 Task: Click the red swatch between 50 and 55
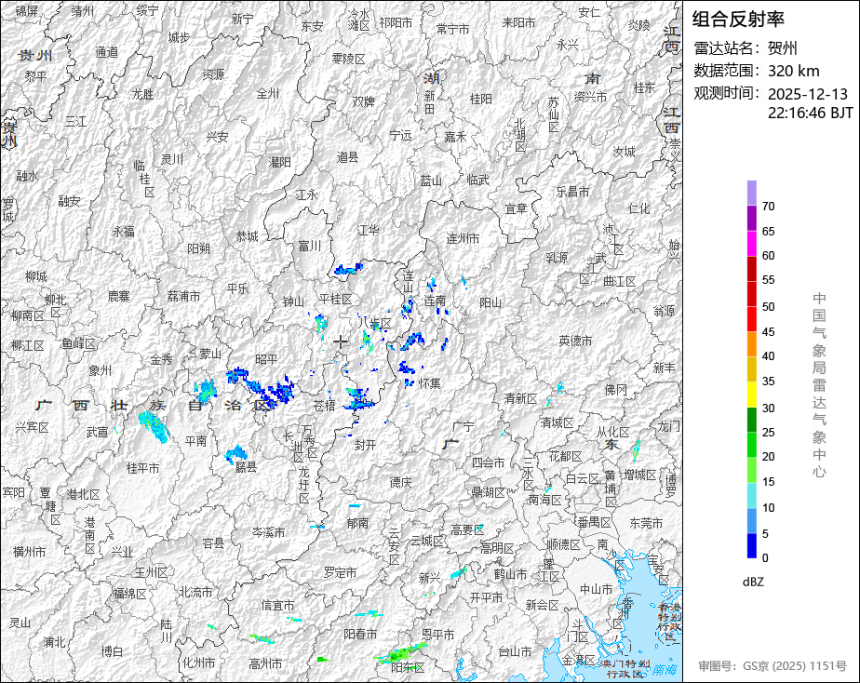(x=751, y=293)
